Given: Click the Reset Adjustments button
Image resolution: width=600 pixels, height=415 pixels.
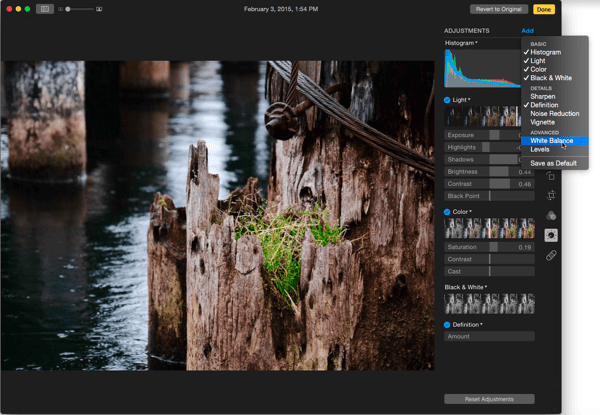Looking at the screenshot, I should coord(489,399).
